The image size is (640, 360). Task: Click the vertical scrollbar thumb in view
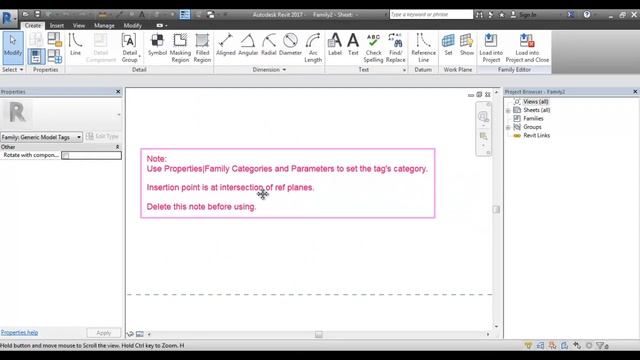496,209
